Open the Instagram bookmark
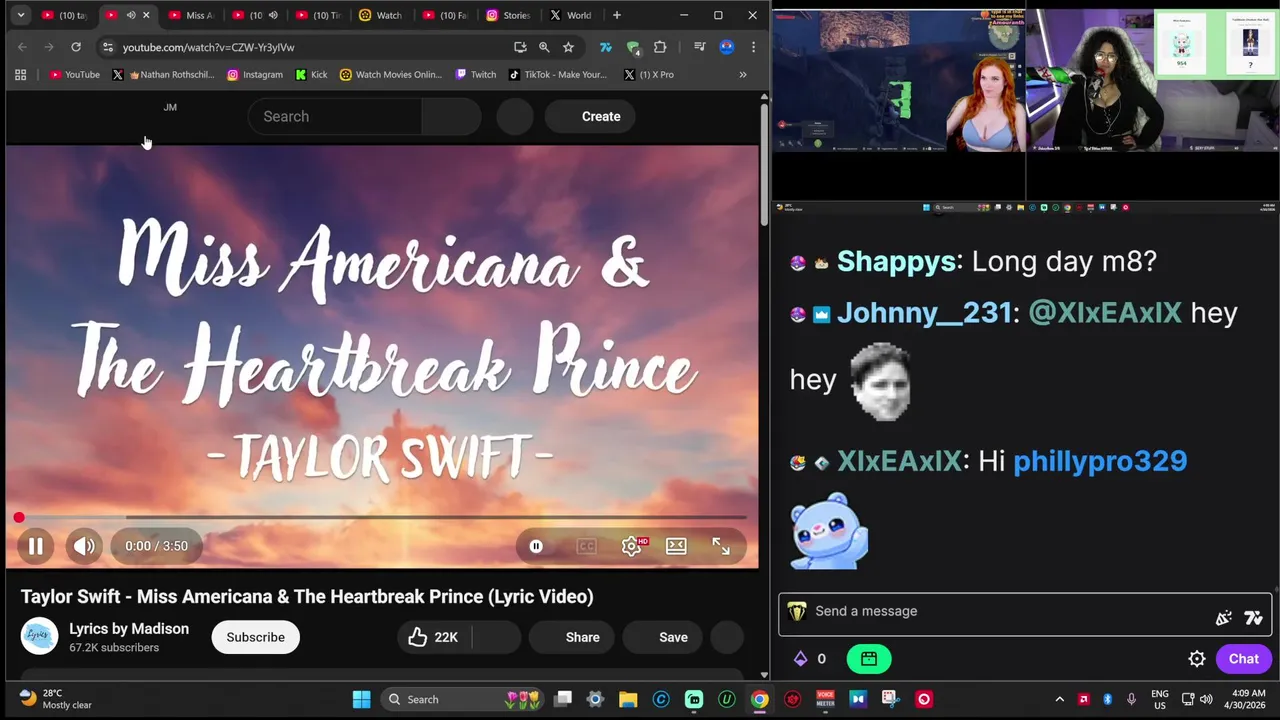Image resolution: width=1280 pixels, height=720 pixels. 255,75
